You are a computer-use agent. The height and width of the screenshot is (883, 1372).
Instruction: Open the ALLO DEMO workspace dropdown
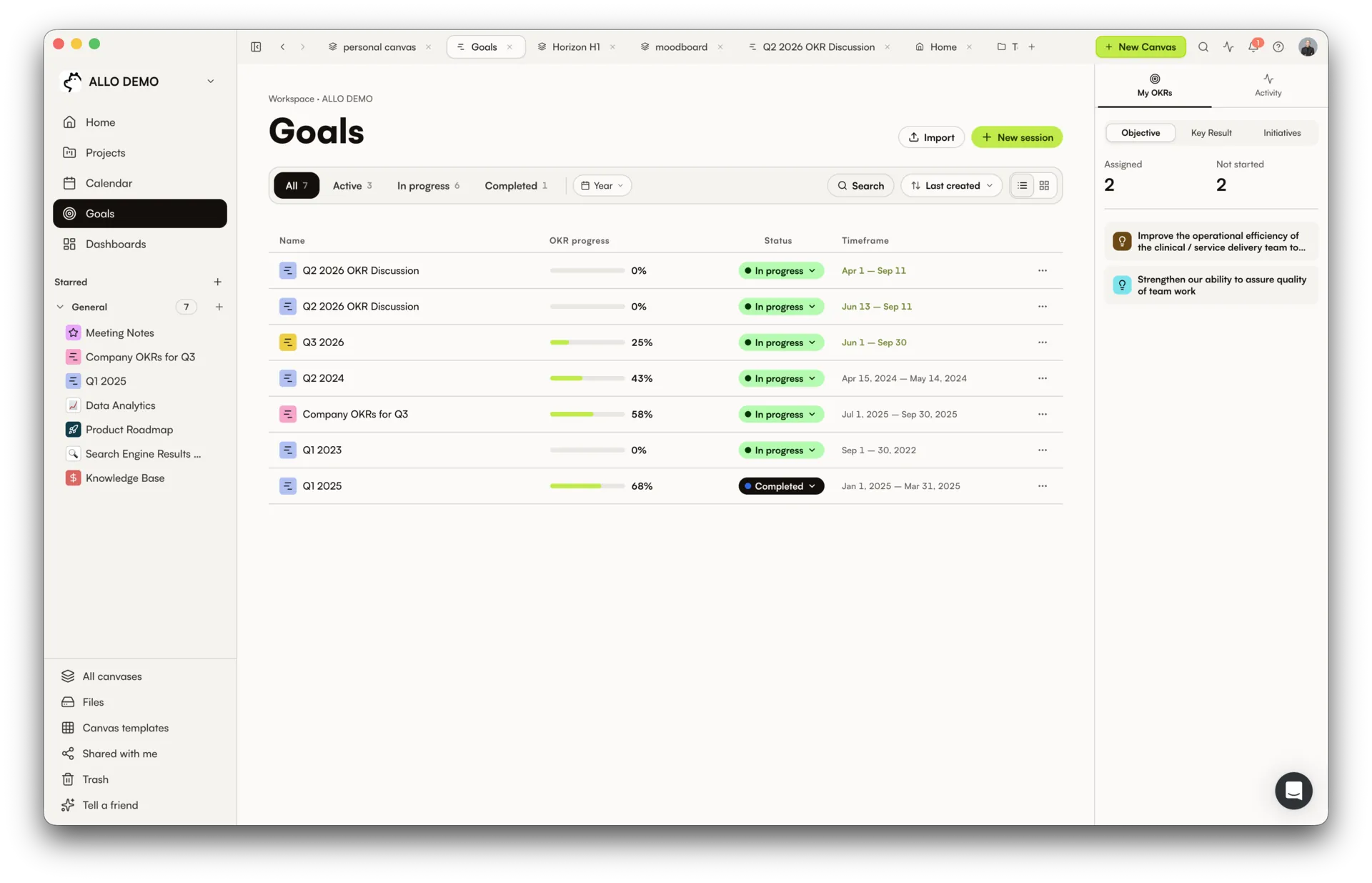click(x=211, y=82)
